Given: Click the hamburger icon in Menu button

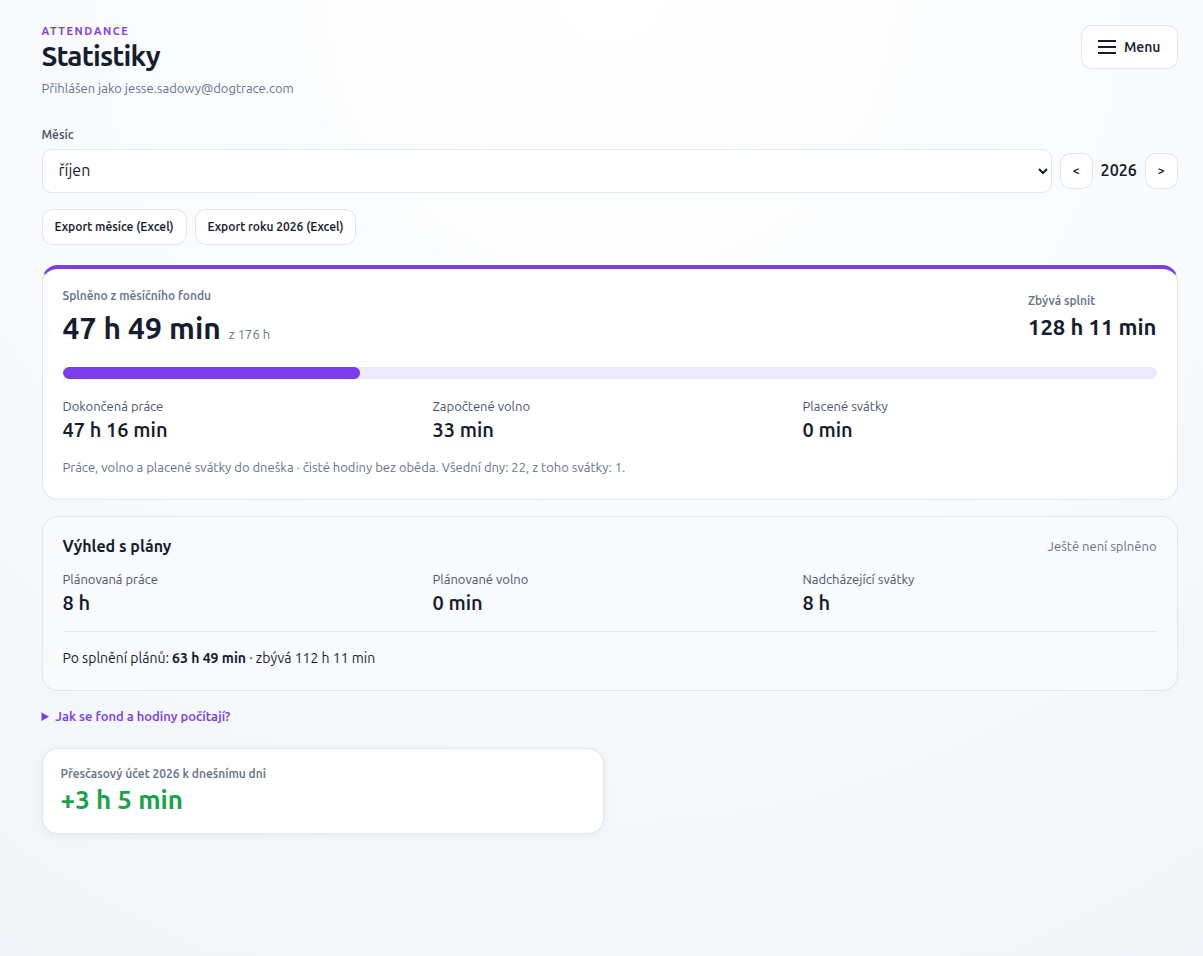Looking at the screenshot, I should [1106, 47].
